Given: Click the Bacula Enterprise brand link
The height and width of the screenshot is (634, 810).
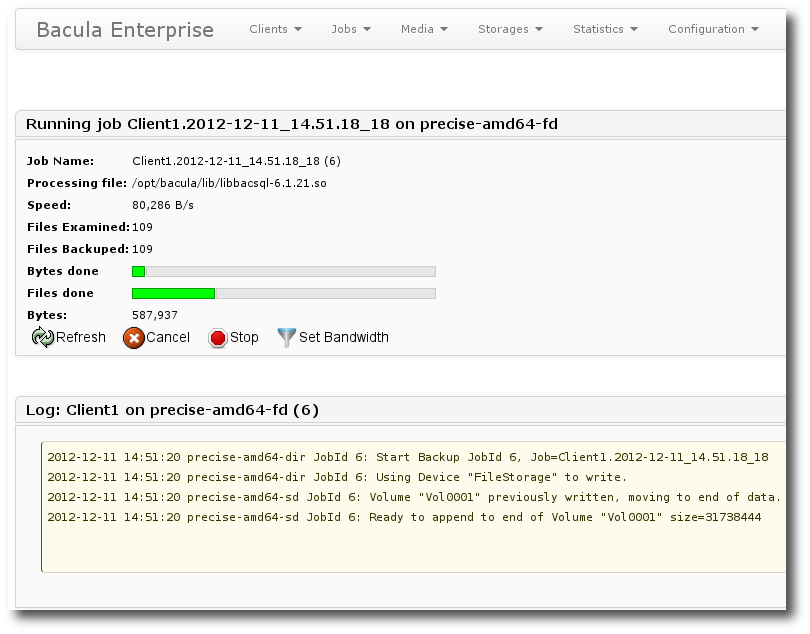Looking at the screenshot, I should [x=125, y=30].
